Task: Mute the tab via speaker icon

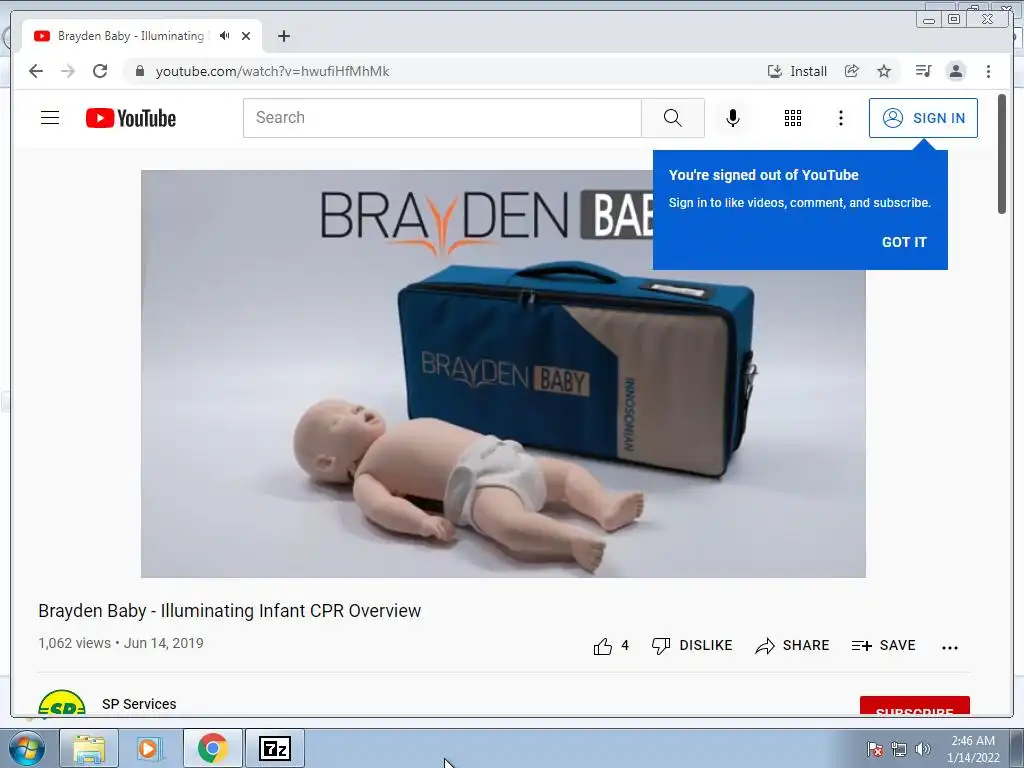Action: (x=225, y=36)
